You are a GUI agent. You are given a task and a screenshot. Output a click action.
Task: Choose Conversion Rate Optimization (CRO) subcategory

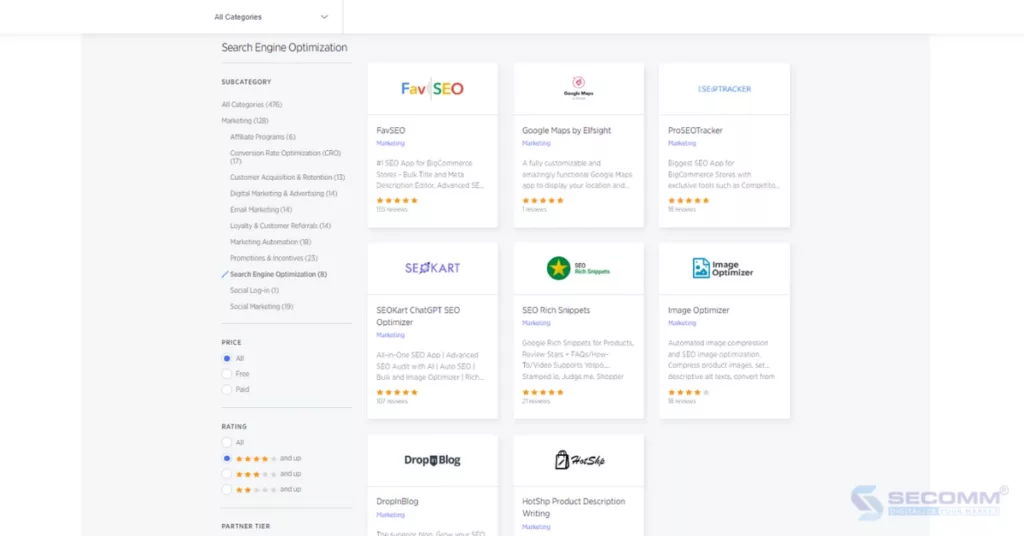pos(285,157)
